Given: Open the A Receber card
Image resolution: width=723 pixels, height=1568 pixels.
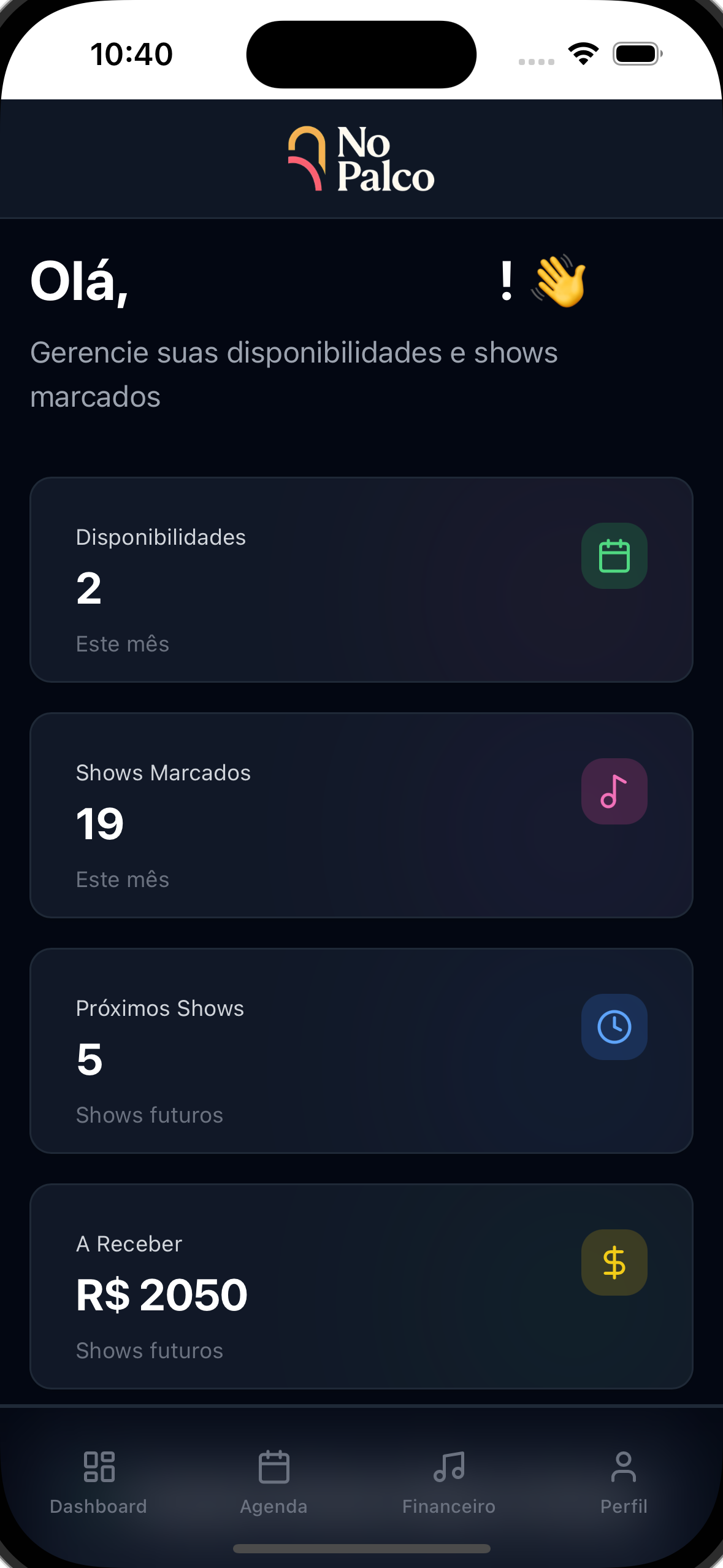Looking at the screenshot, I should tap(361, 1286).
